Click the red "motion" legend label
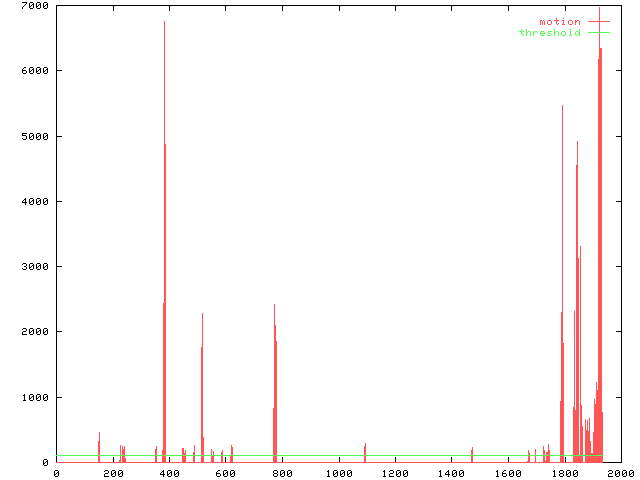The image size is (640, 480). [x=559, y=22]
